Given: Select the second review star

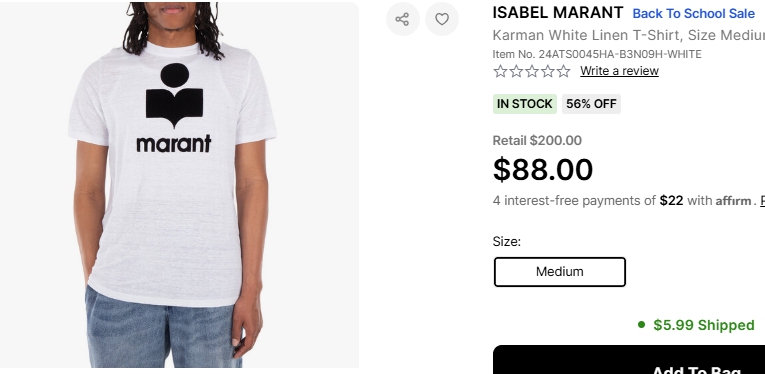Looking at the screenshot, I should coord(516,71).
